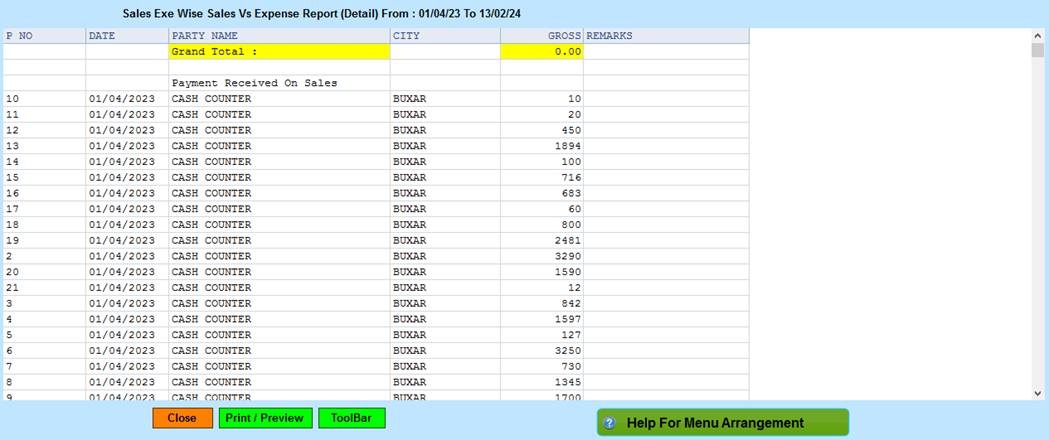The height and width of the screenshot is (440, 1049).
Task: Click the DATE column header
Action: [x=126, y=36]
